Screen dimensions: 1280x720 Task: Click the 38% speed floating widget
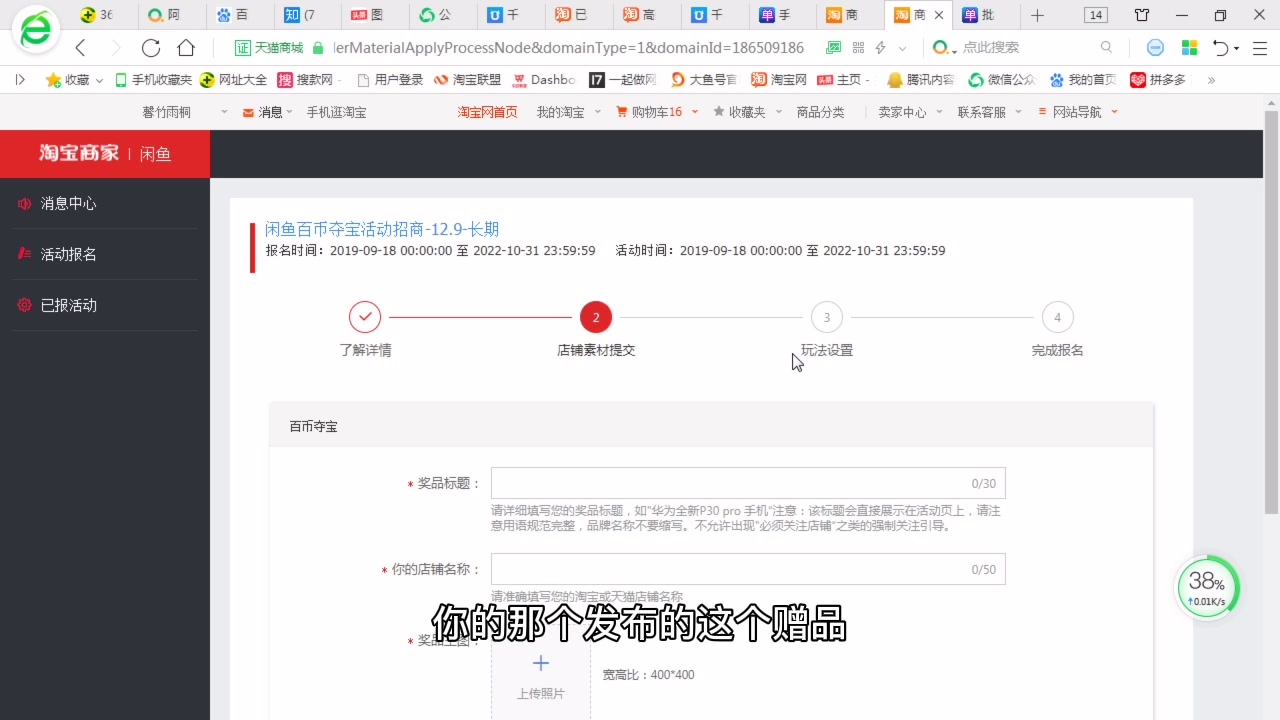[1207, 587]
